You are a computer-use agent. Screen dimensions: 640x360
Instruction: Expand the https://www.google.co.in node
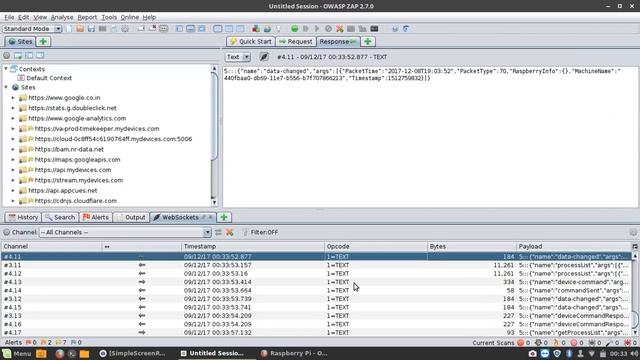(x=13, y=98)
